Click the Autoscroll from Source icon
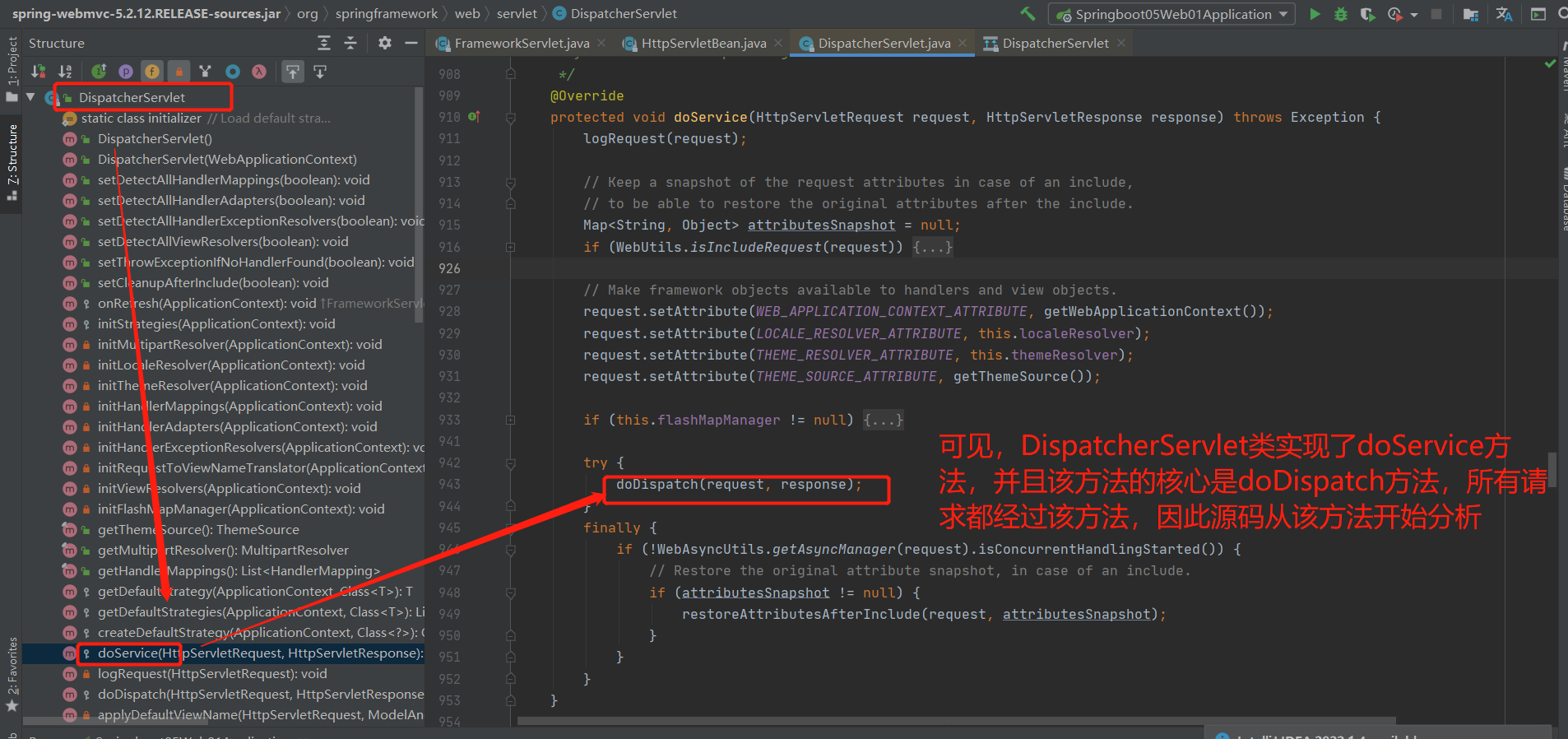This screenshot has height=739, width=1568. 320,72
